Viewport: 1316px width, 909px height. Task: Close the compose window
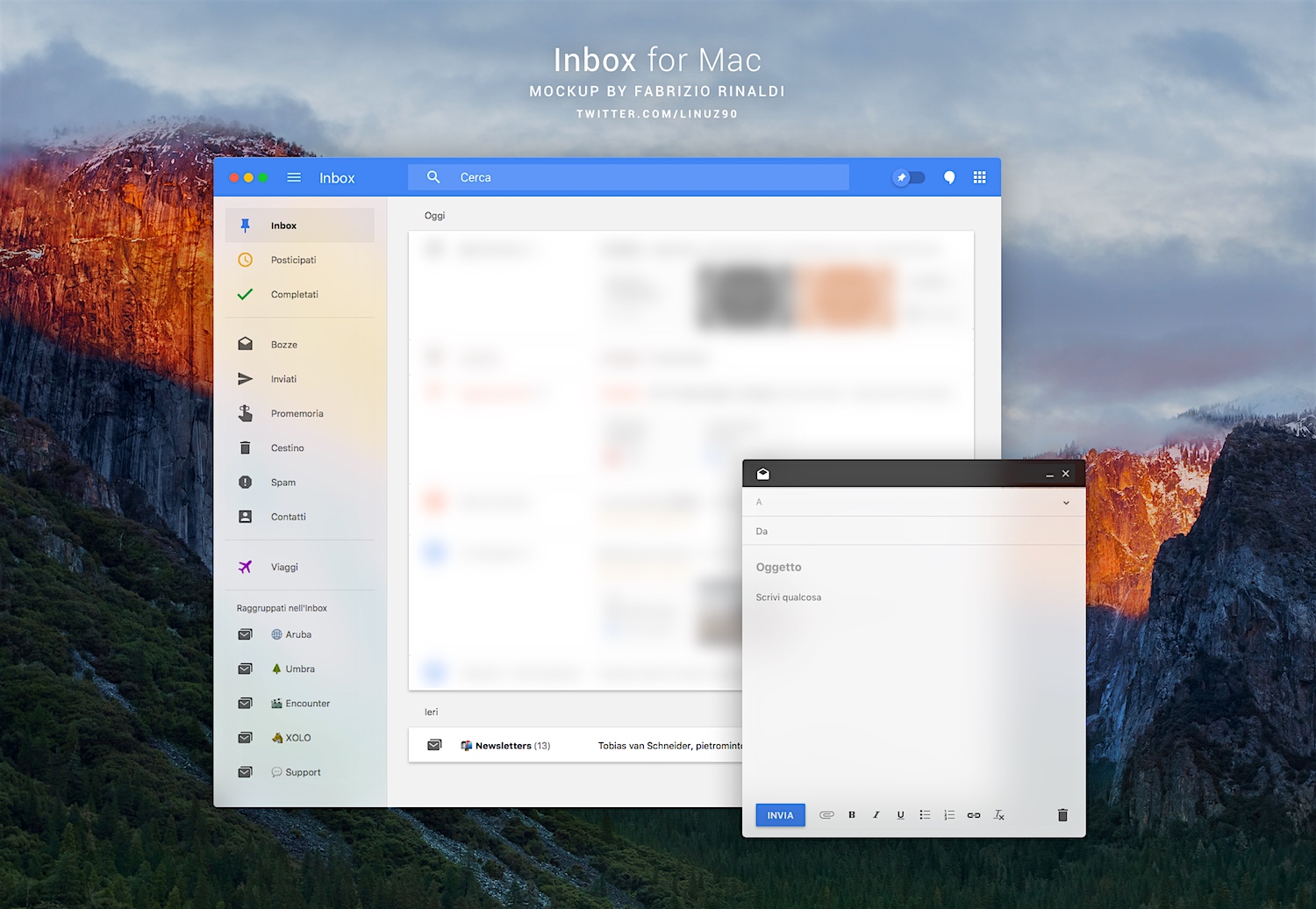1066,474
